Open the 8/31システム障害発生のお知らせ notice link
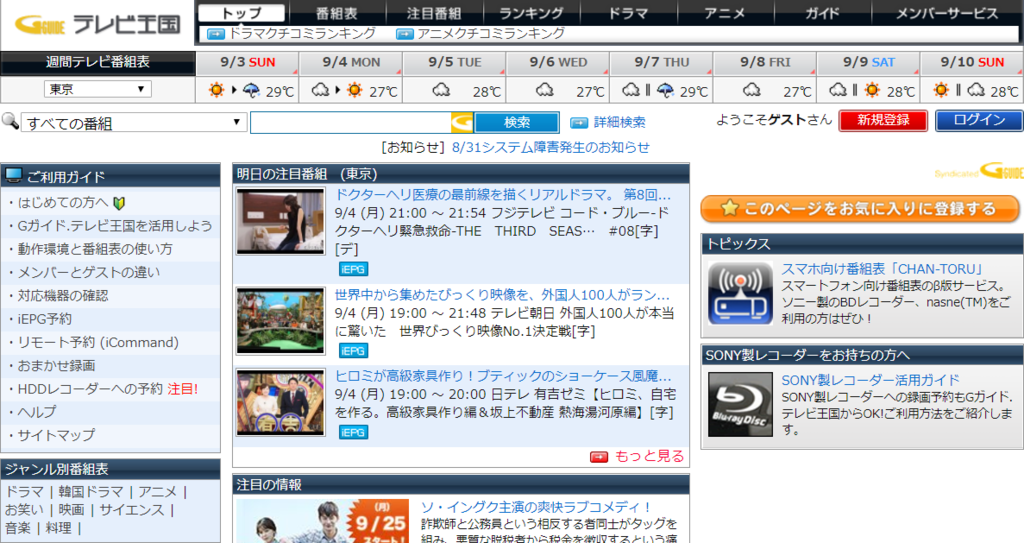Viewport: 1024px width, 543px height. pos(551,148)
